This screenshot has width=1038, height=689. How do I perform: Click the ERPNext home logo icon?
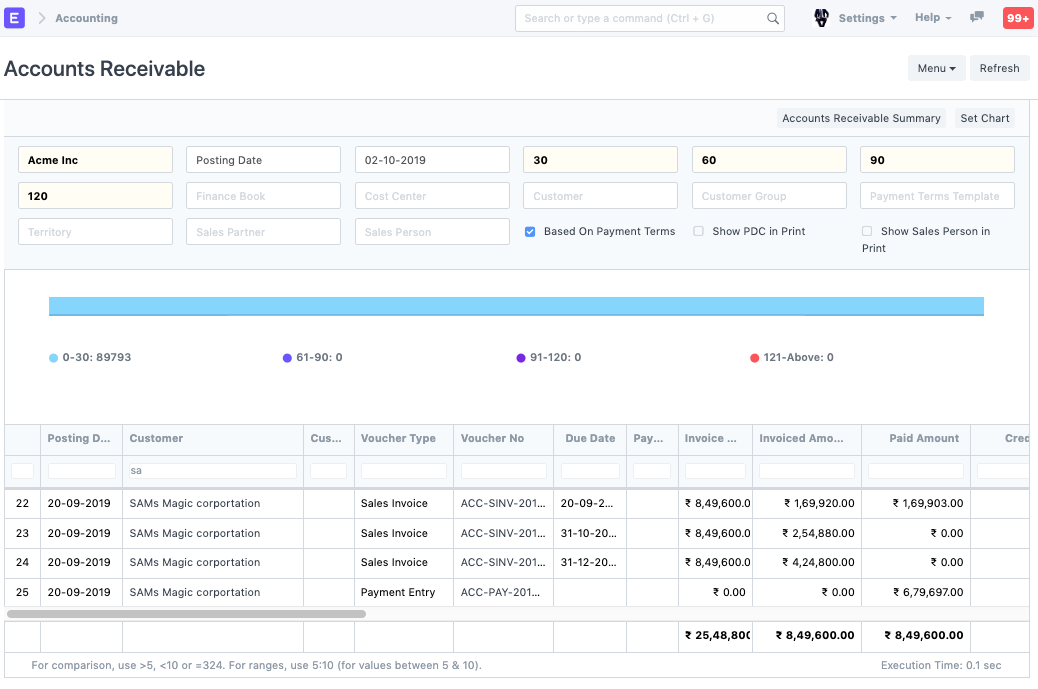pos(15,18)
